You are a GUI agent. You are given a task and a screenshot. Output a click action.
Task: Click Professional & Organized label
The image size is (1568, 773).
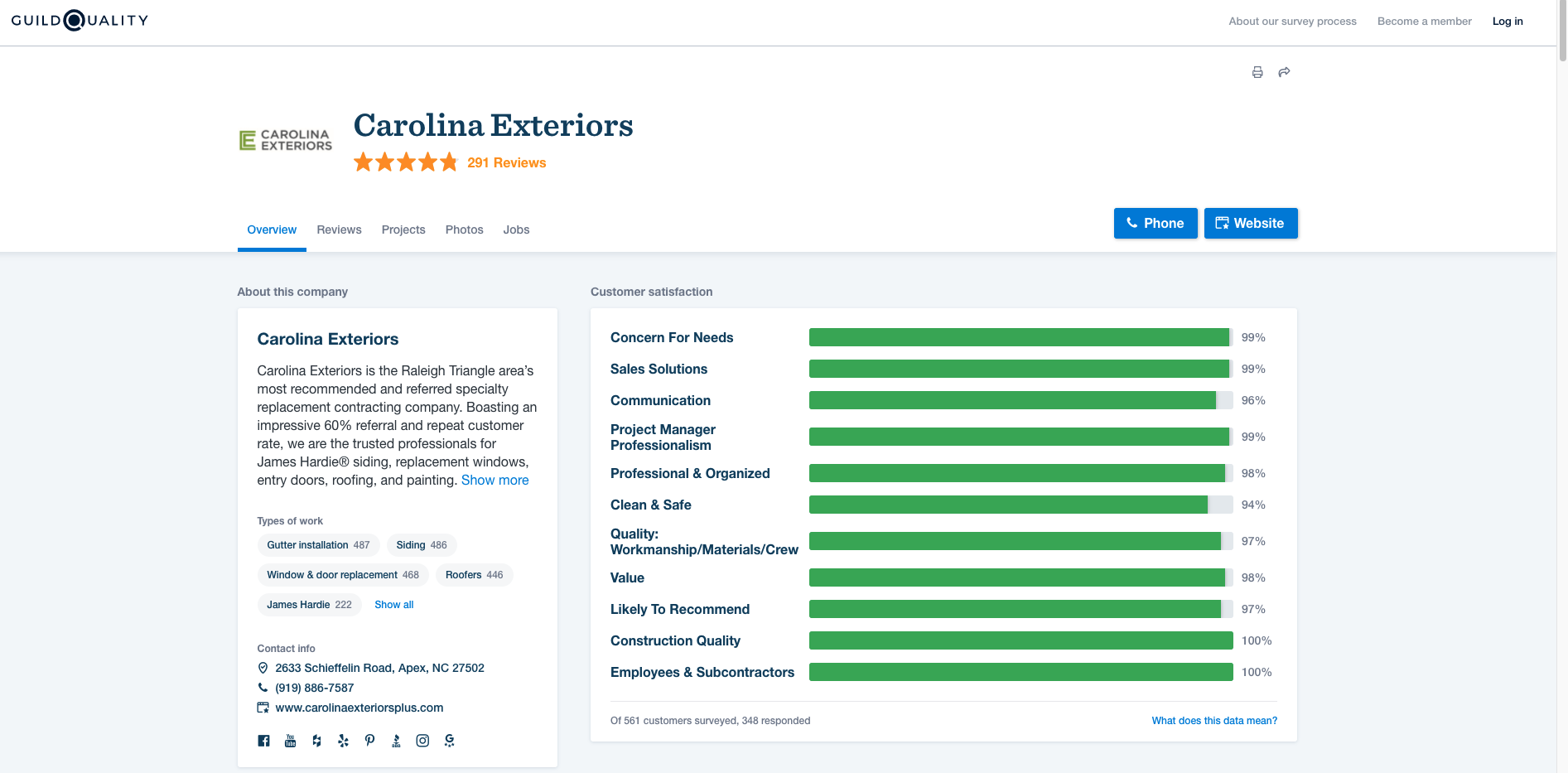(690, 473)
